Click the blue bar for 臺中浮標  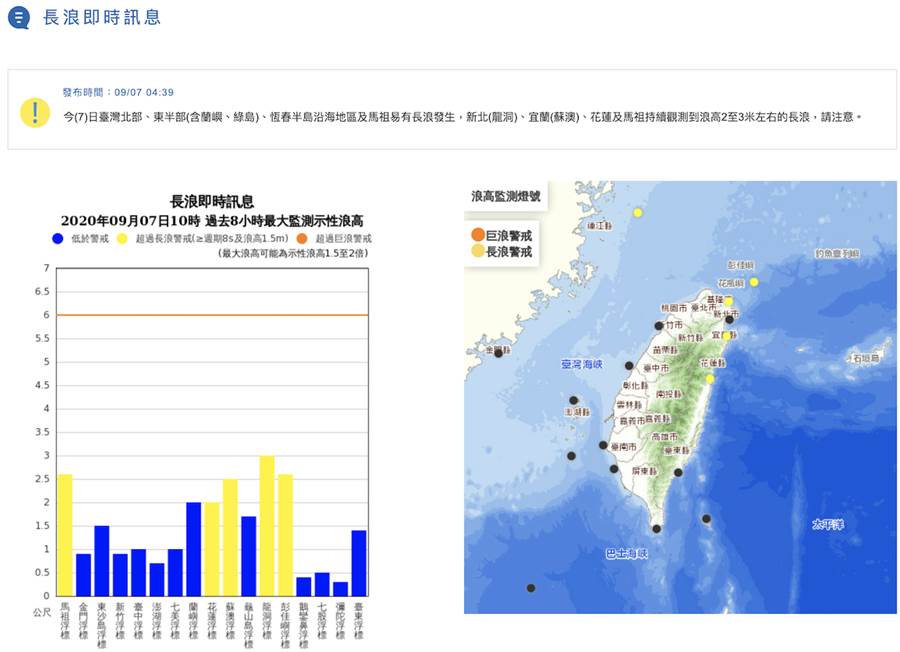(x=138, y=572)
